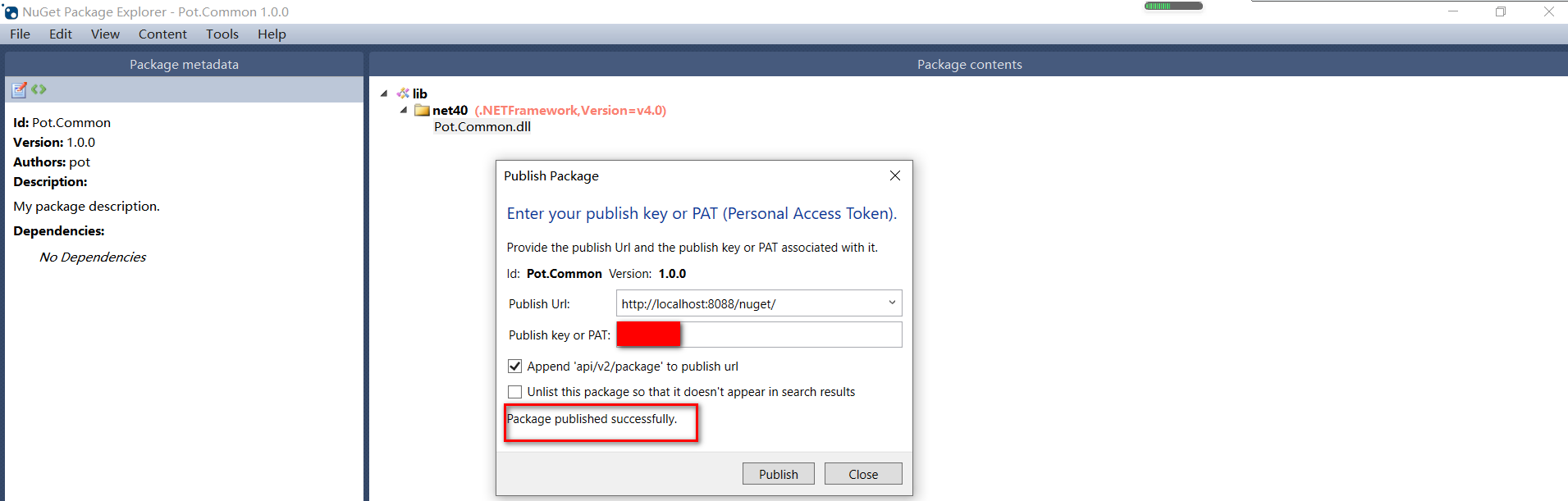
Task: Click the edit metadata source code icon
Action: 39,89
